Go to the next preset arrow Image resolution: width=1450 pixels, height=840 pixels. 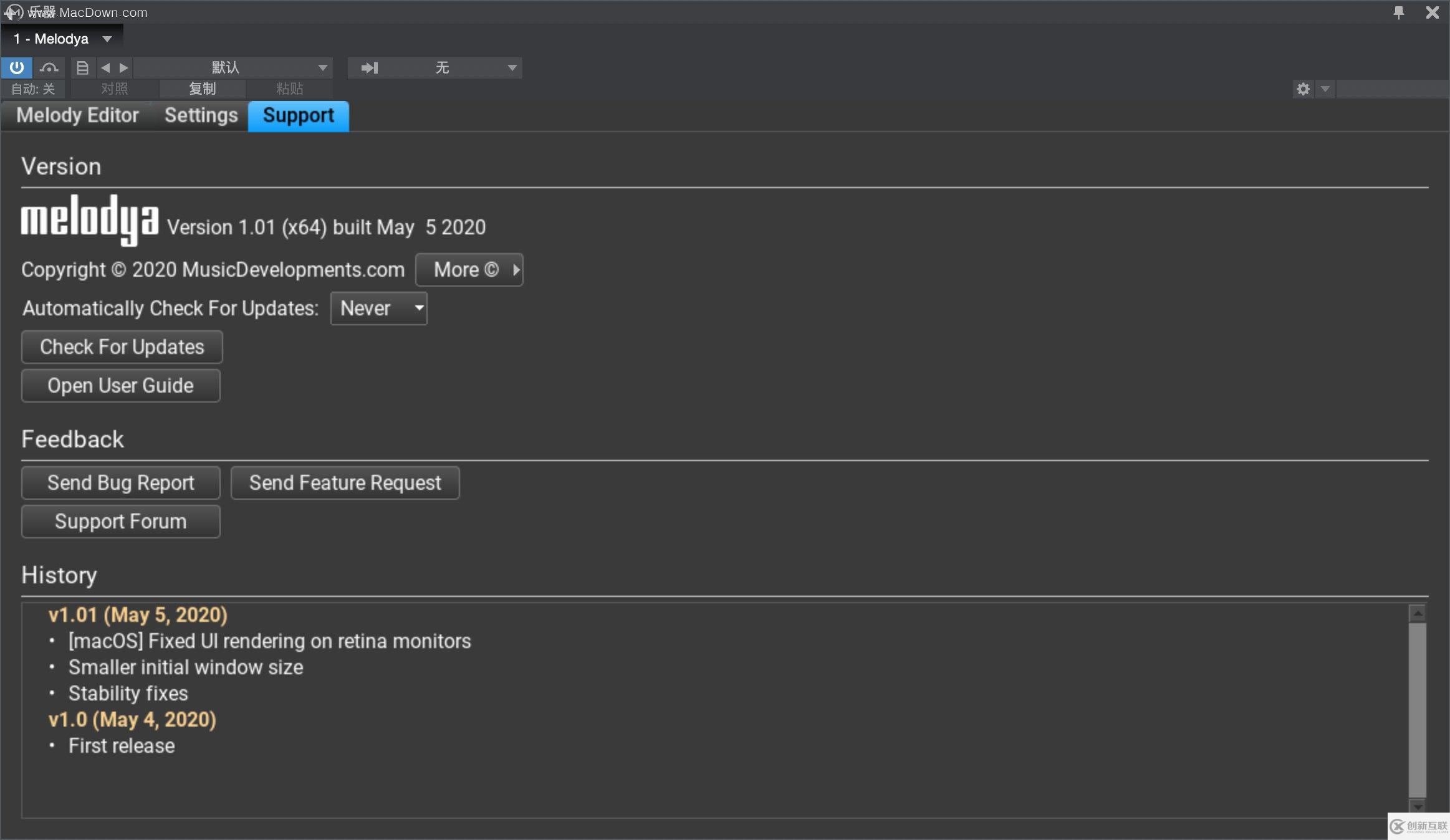(x=123, y=67)
